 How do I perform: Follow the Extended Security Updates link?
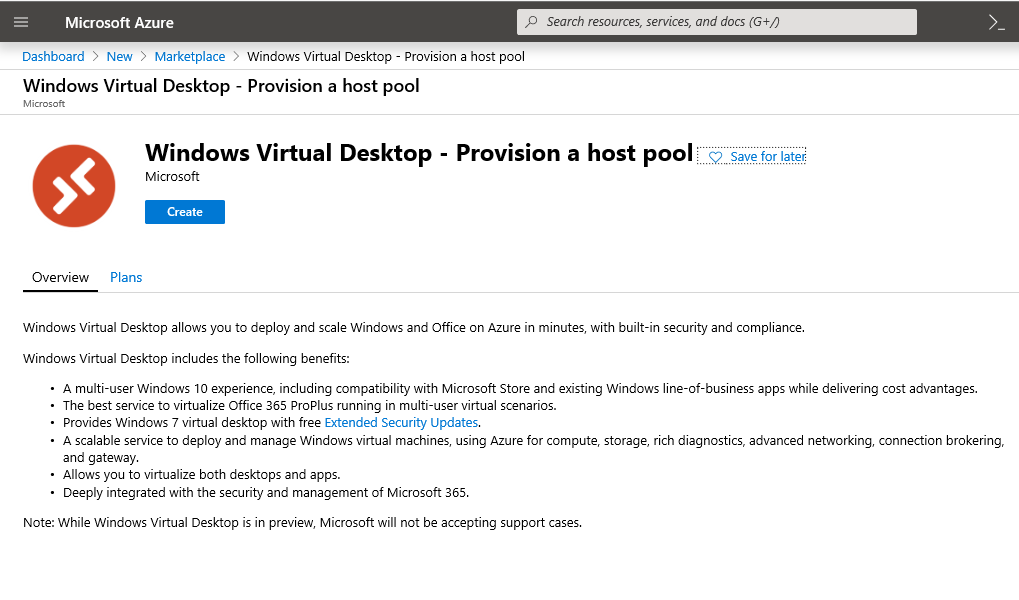(x=401, y=422)
